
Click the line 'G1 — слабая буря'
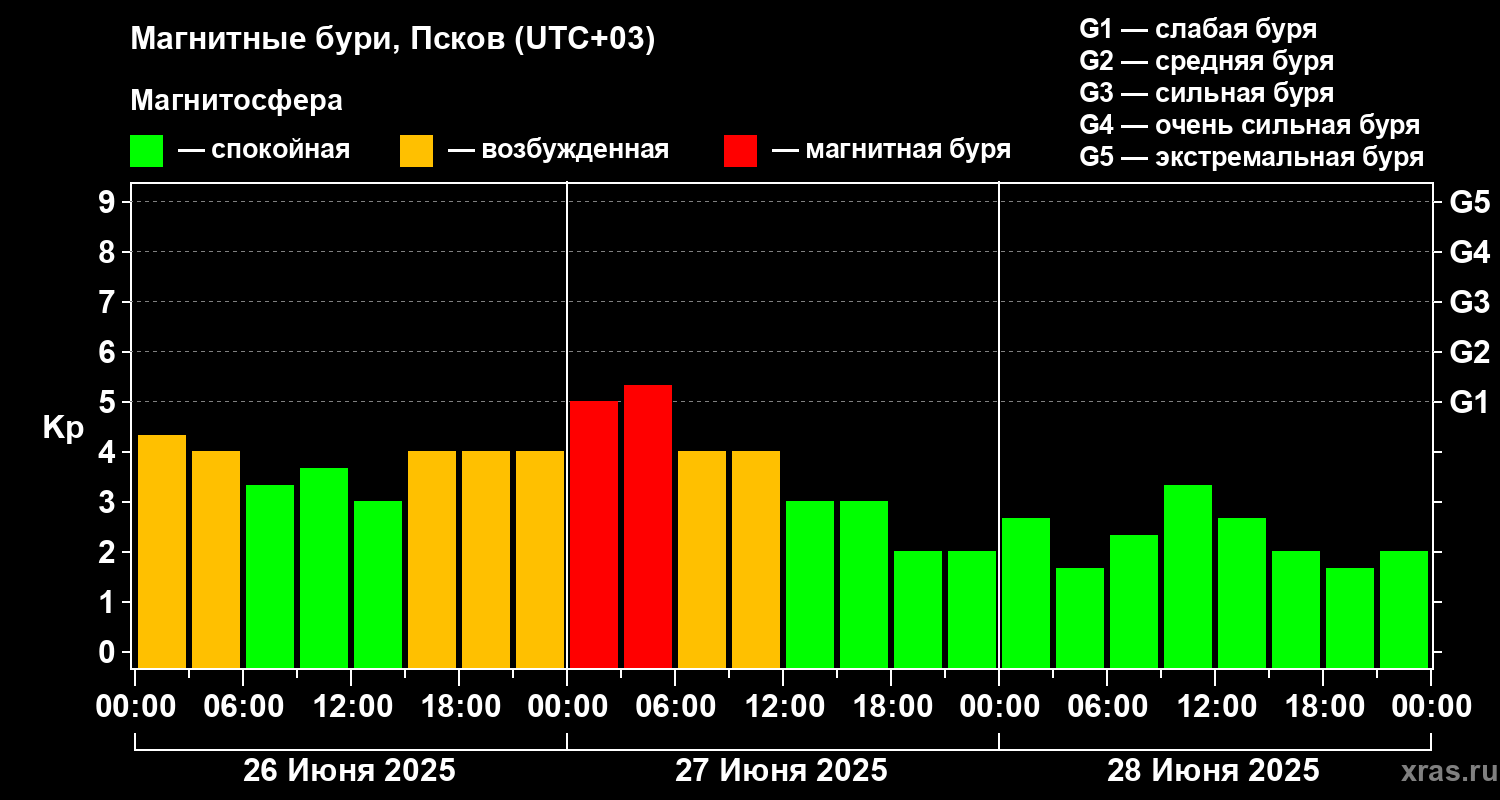click(1198, 28)
